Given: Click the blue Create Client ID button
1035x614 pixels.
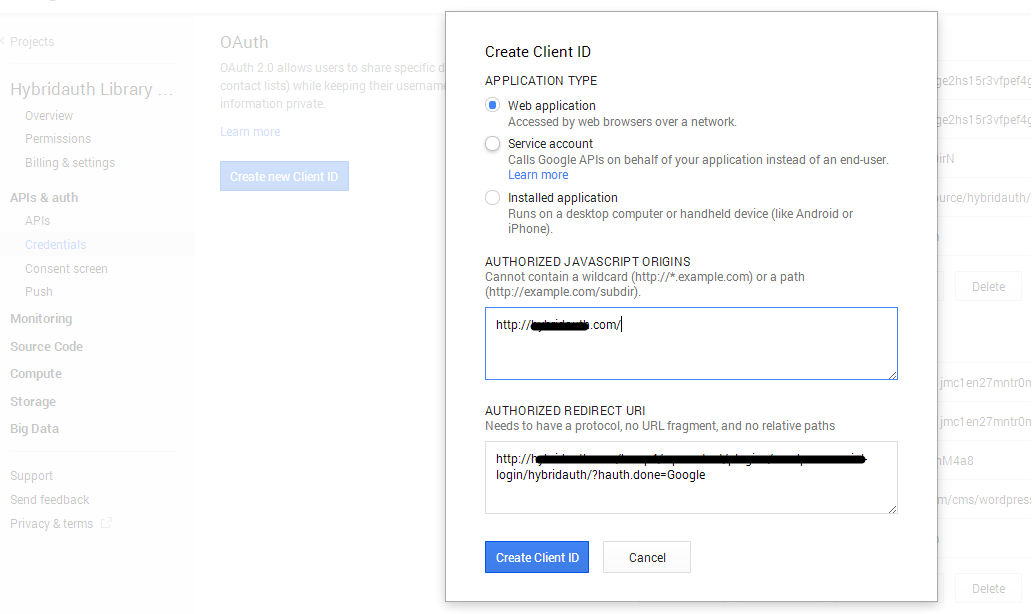Looking at the screenshot, I should [x=537, y=557].
